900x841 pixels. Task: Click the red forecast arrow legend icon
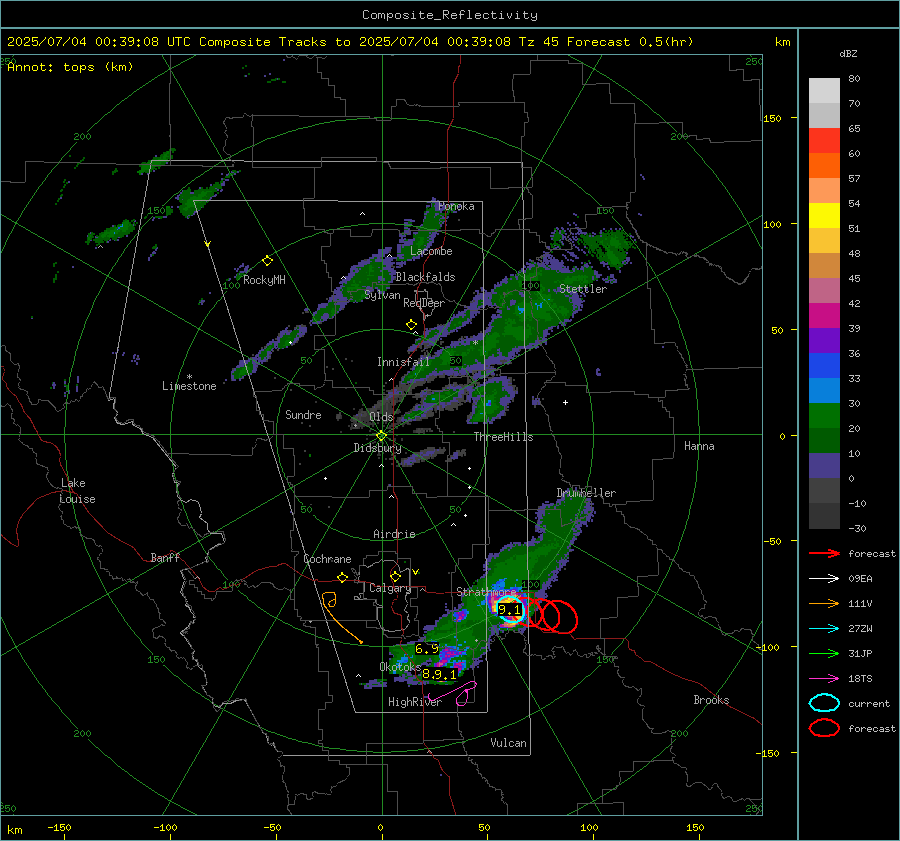[824, 553]
